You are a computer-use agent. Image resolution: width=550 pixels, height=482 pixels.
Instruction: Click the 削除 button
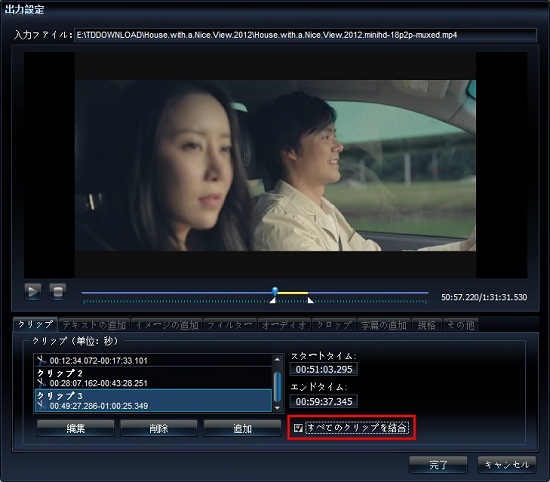point(159,428)
